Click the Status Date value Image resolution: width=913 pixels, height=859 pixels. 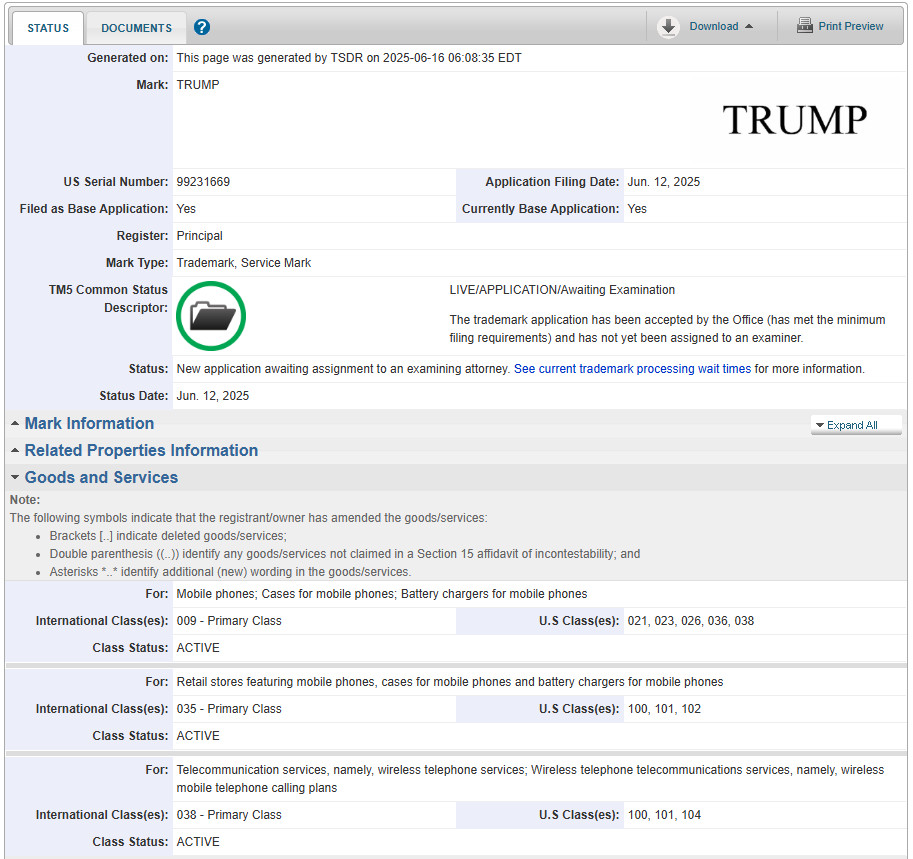tap(213, 395)
